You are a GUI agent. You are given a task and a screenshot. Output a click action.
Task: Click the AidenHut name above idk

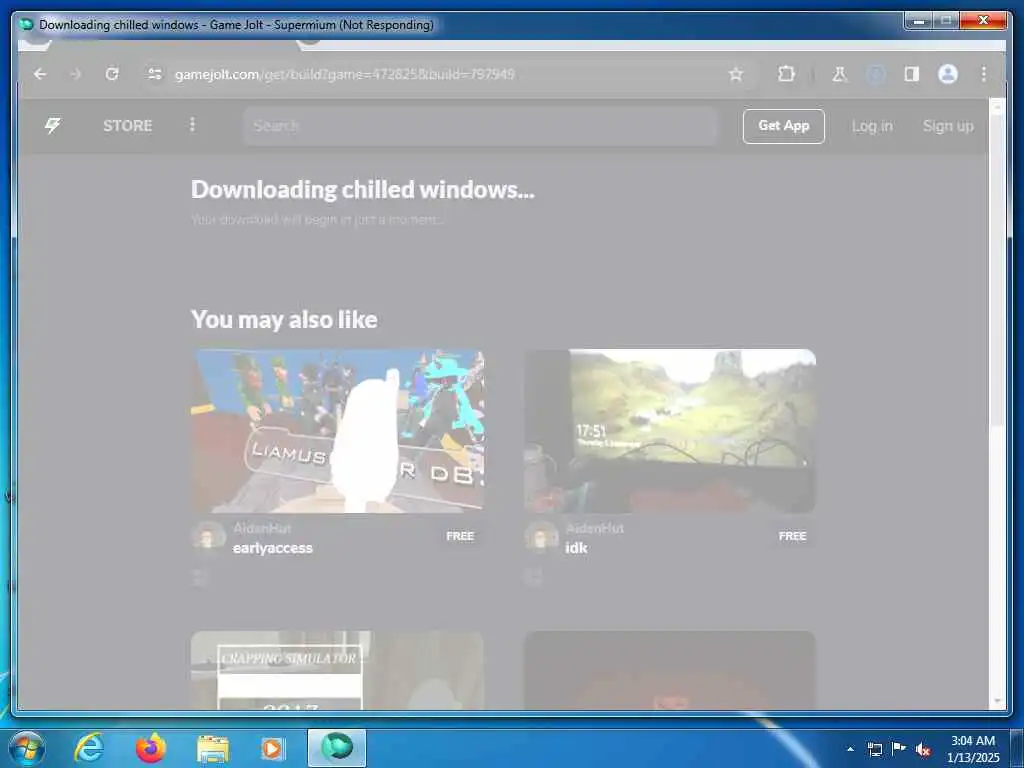594,528
